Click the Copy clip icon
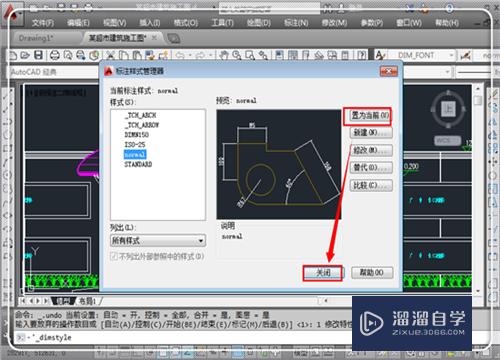 point(124,55)
